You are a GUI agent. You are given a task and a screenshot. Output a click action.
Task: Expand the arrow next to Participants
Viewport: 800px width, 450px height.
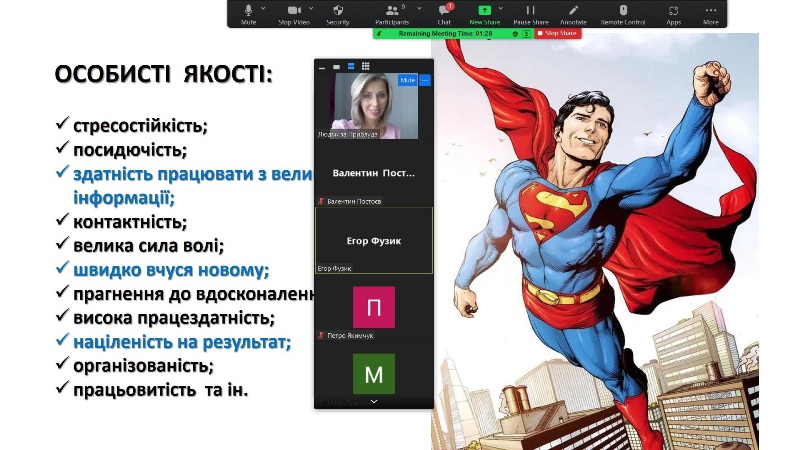point(419,9)
